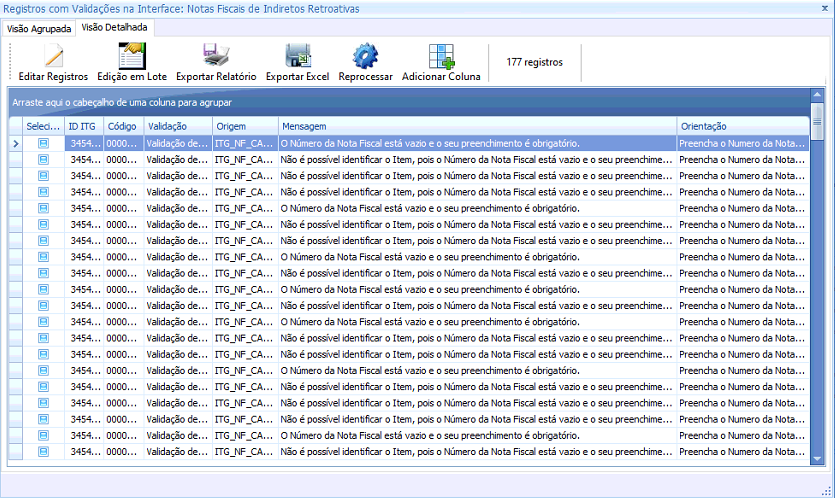835x498 pixels.
Task: Click the Exportar Relatório printer icon
Action: [216, 58]
